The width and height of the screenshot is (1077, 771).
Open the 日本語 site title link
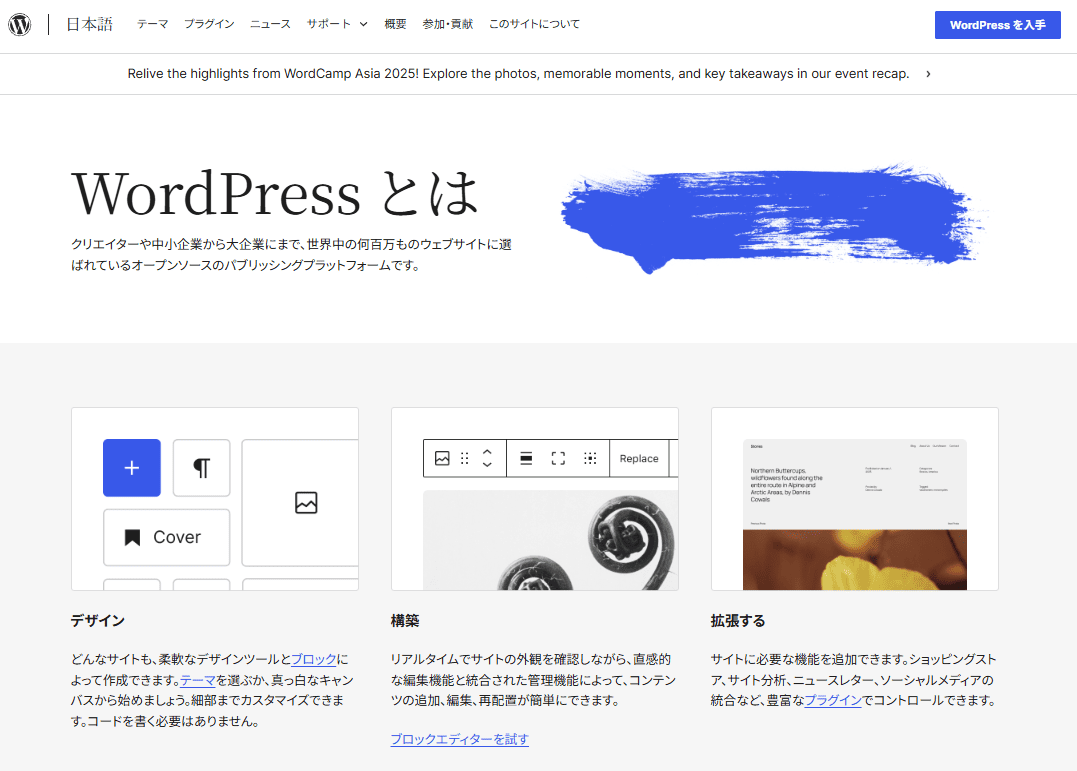click(x=89, y=25)
